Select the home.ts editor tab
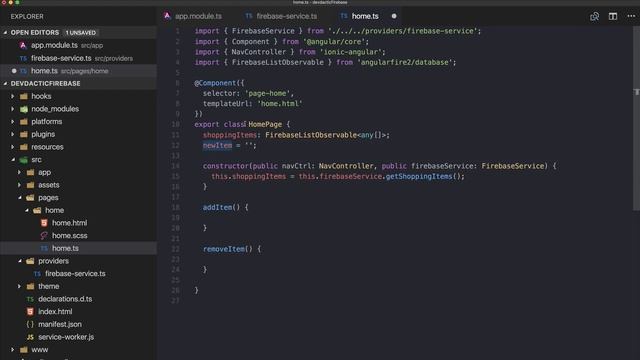The height and width of the screenshot is (360, 640). [365, 16]
